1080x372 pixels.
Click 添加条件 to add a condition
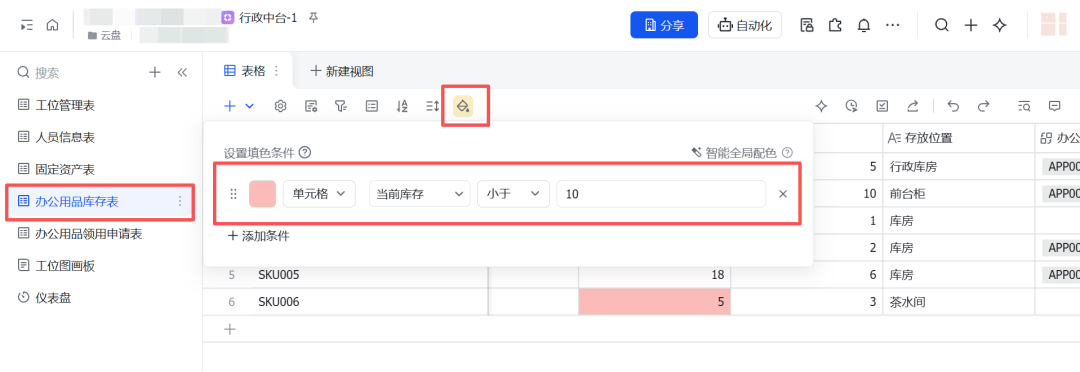point(258,236)
